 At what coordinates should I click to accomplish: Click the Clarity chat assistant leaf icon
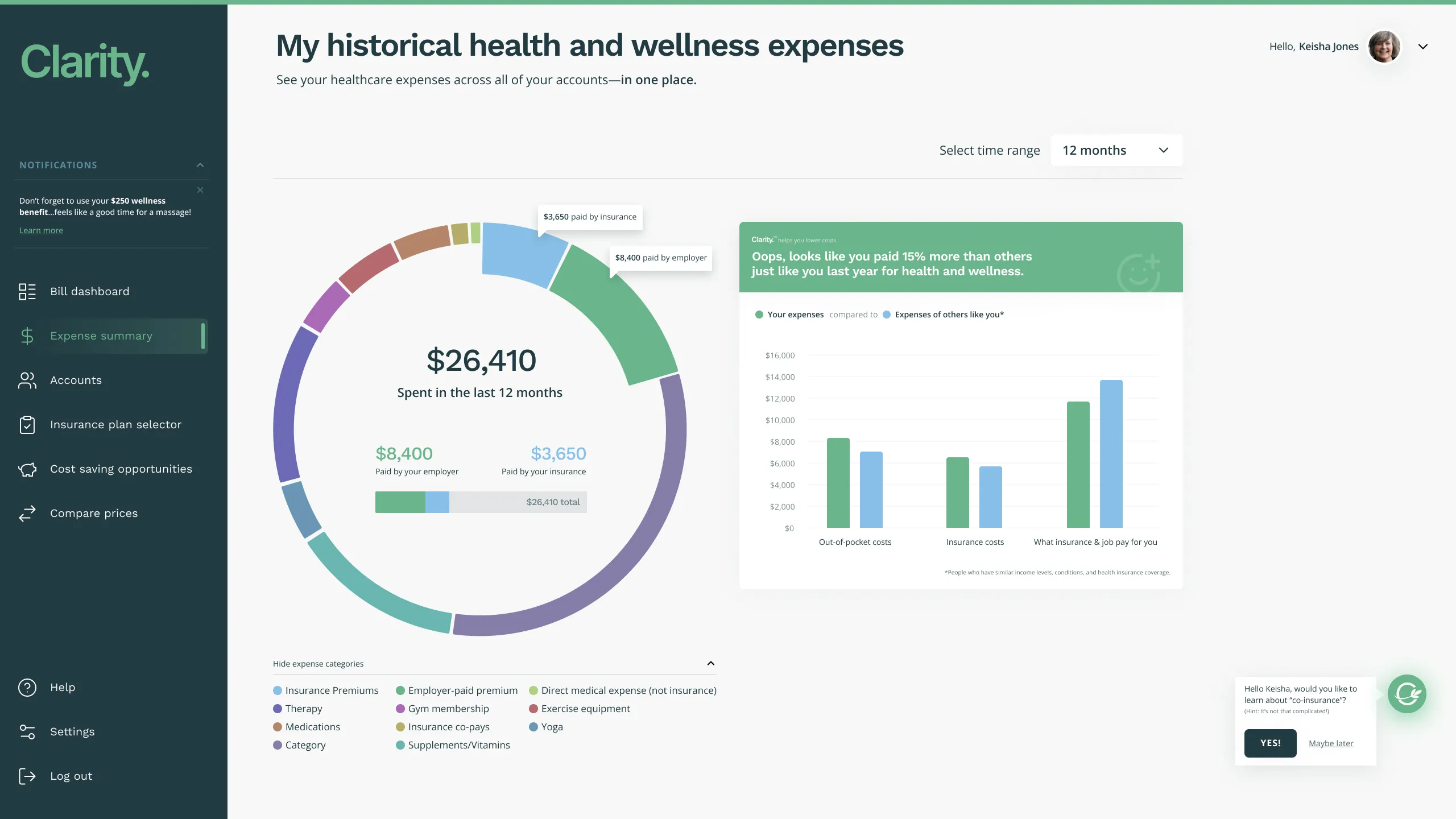click(x=1407, y=694)
